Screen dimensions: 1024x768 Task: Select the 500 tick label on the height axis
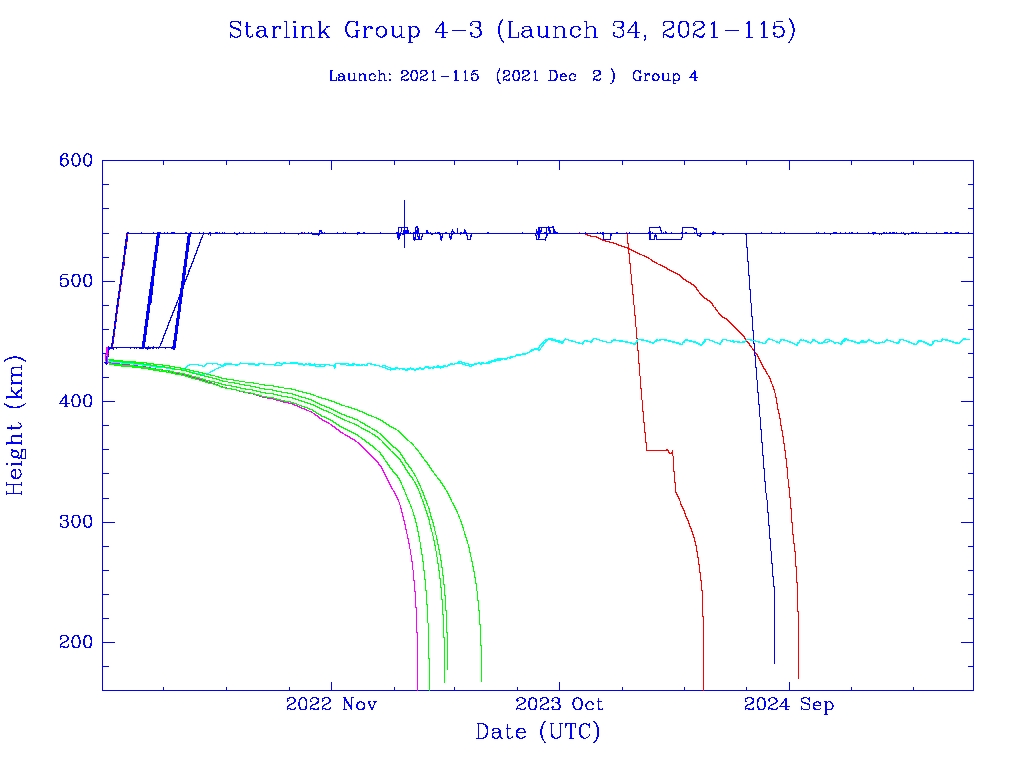click(x=76, y=281)
